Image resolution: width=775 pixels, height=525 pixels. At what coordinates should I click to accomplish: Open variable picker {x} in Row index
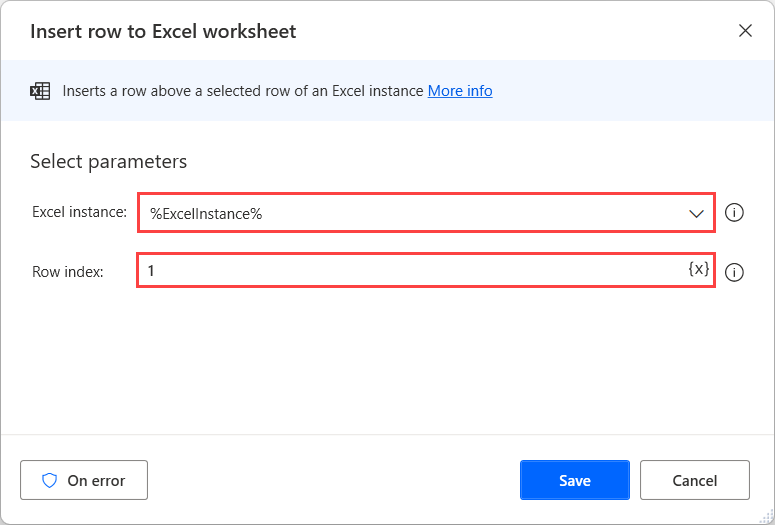point(698,269)
